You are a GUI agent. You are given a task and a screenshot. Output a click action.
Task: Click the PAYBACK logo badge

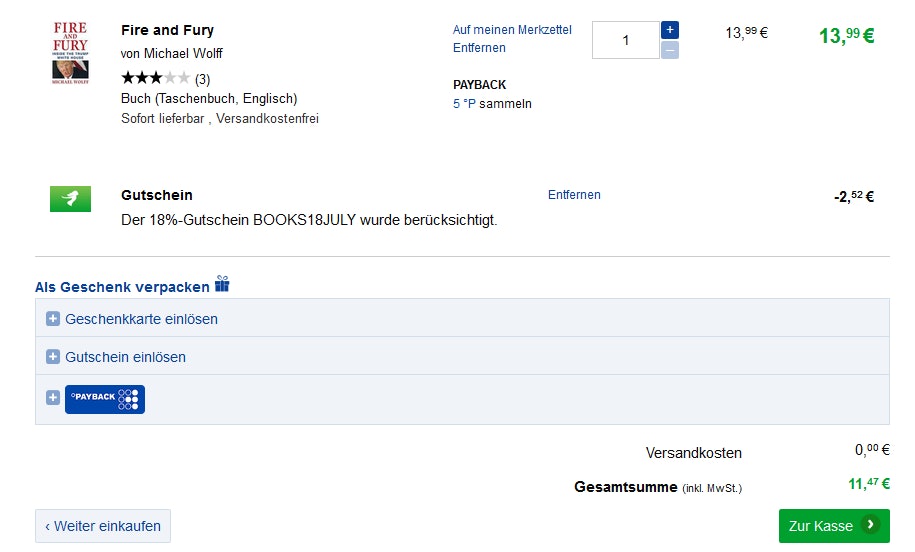(x=105, y=399)
